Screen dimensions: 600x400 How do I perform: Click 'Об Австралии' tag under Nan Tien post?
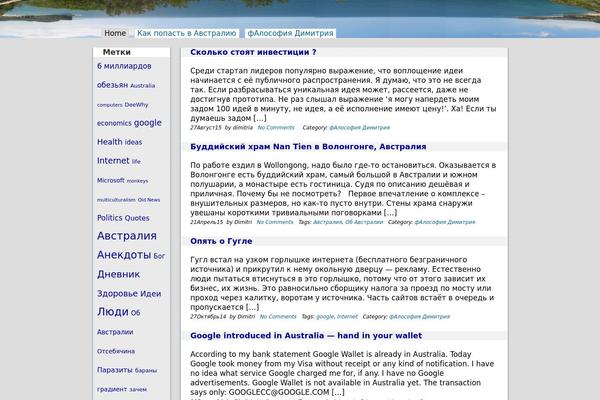pyautogui.click(x=364, y=222)
